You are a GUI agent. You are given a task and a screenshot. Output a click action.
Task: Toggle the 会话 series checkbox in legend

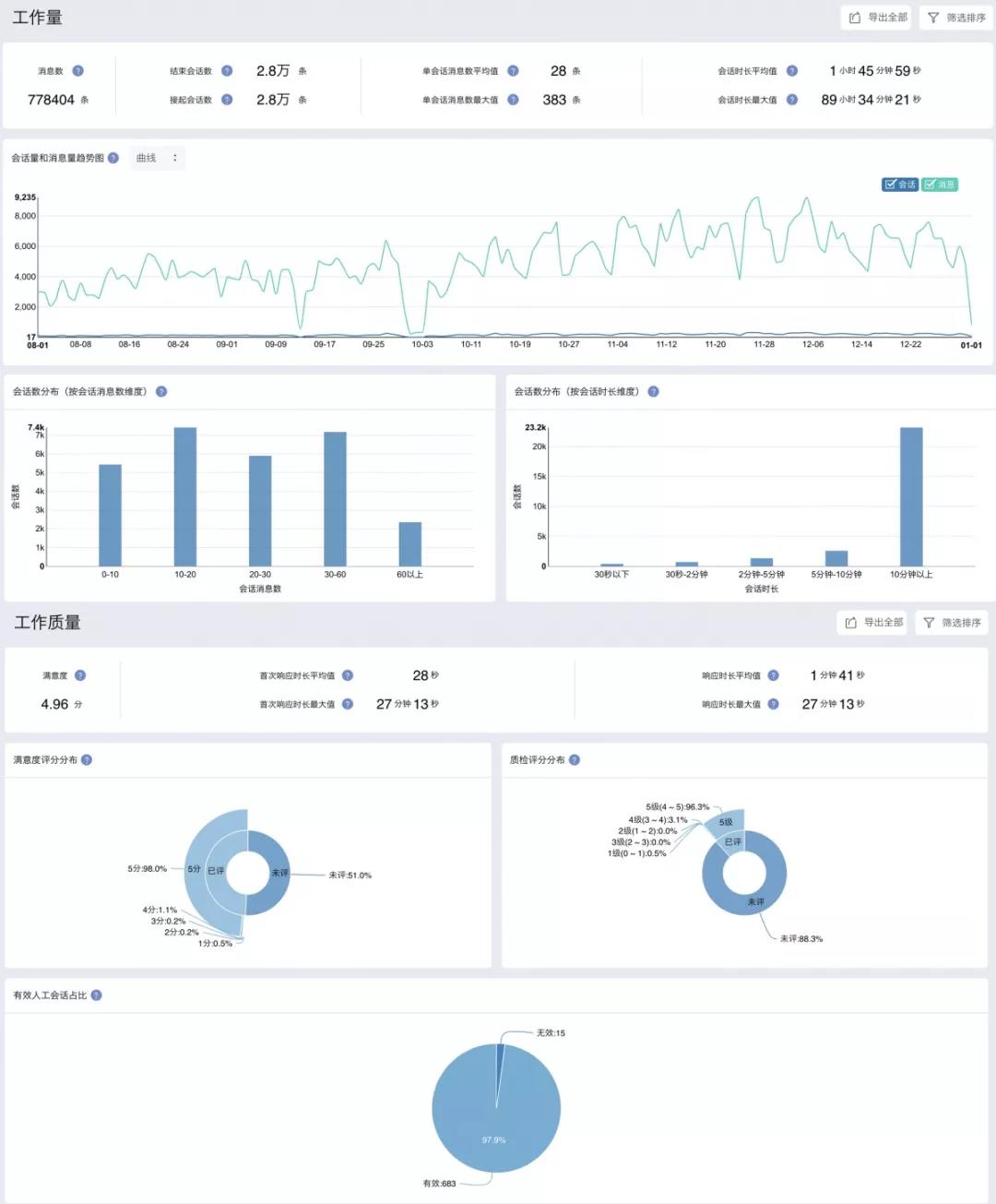[x=900, y=185]
